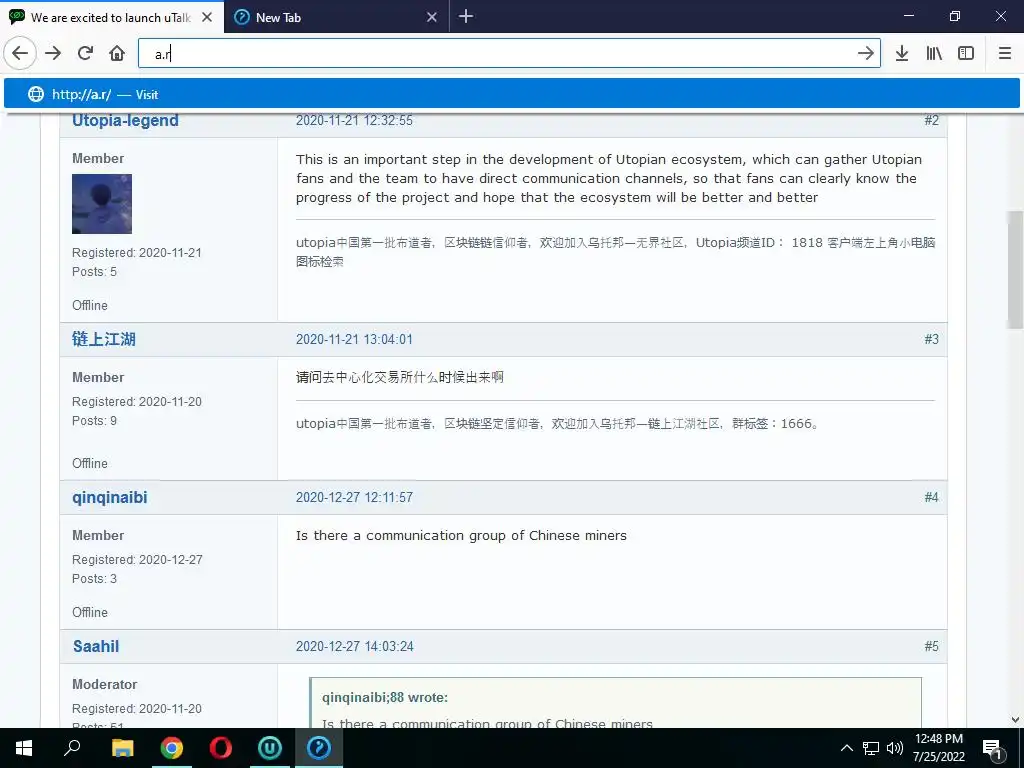1024x768 pixels.
Task: Open Utopia-legend user profile link
Action: [125, 120]
